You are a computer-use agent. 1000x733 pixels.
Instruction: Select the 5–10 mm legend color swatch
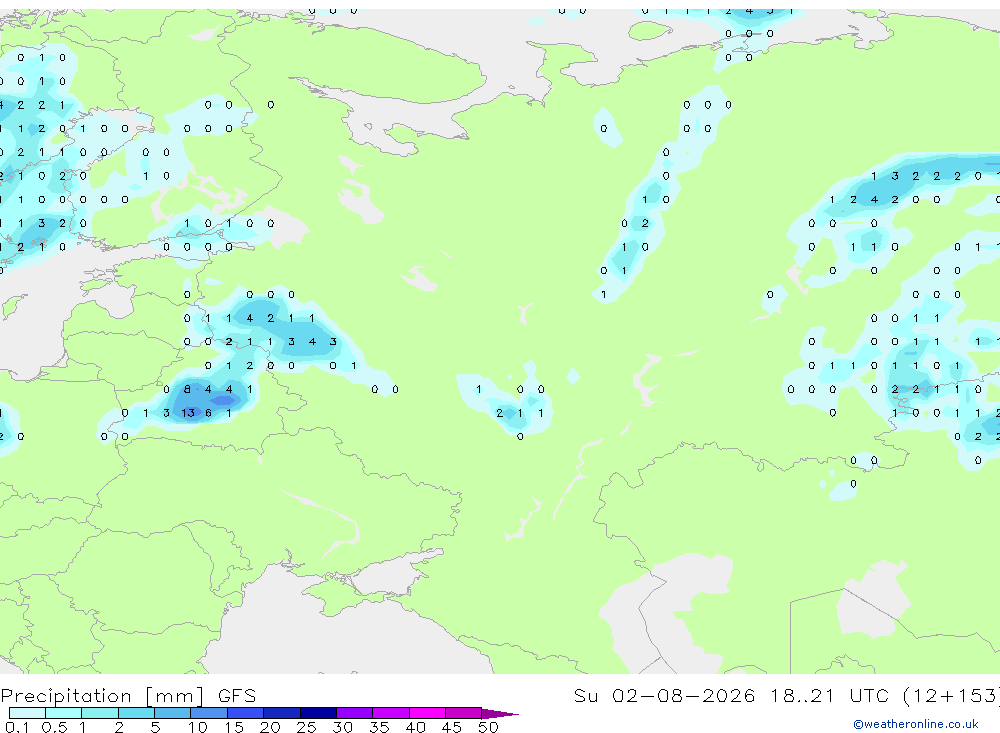pos(173,713)
